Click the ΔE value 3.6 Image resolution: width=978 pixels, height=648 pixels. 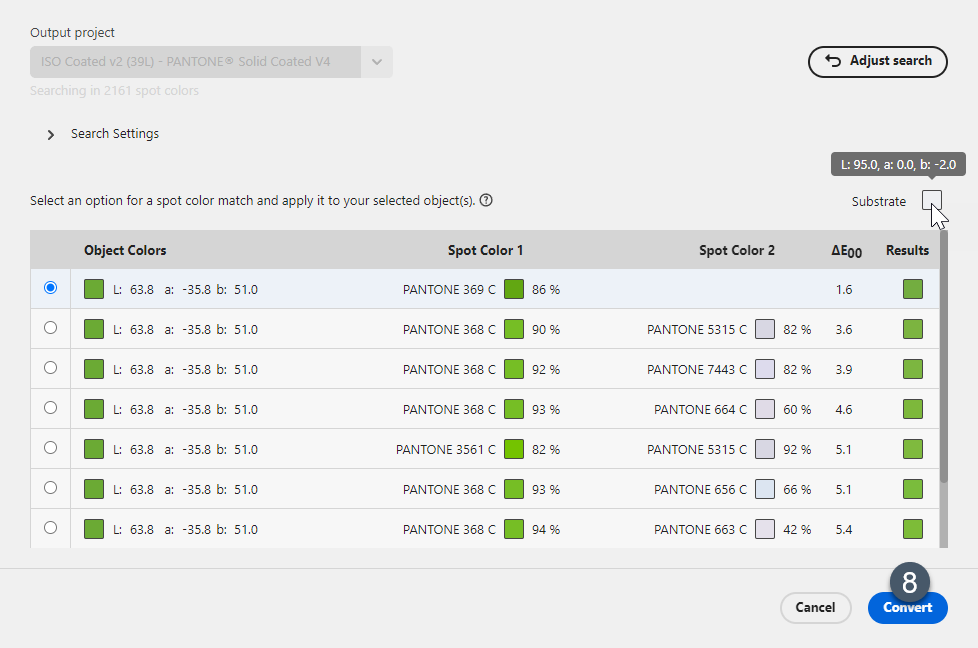pyautogui.click(x=844, y=329)
